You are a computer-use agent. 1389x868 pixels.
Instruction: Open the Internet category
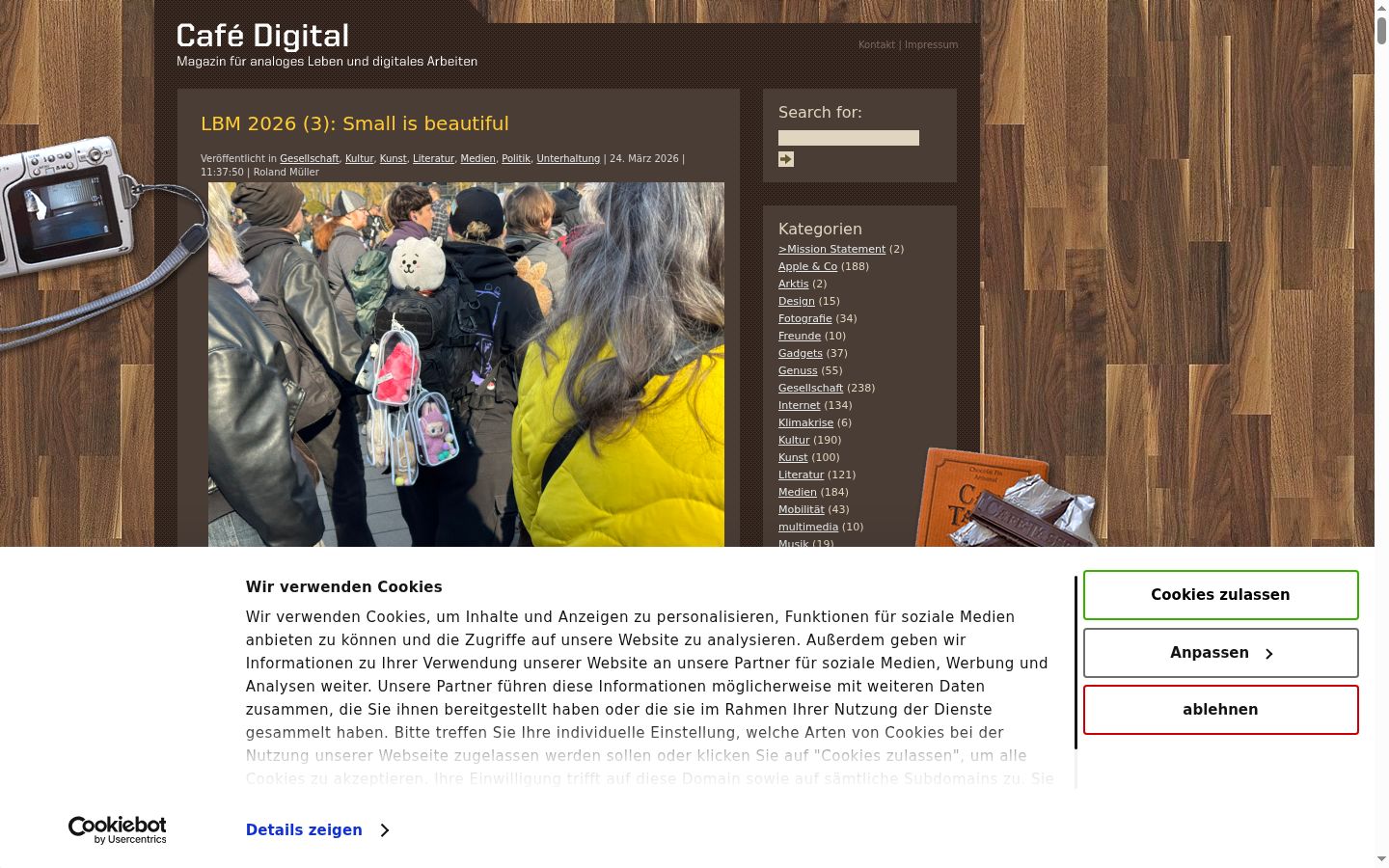click(x=799, y=405)
